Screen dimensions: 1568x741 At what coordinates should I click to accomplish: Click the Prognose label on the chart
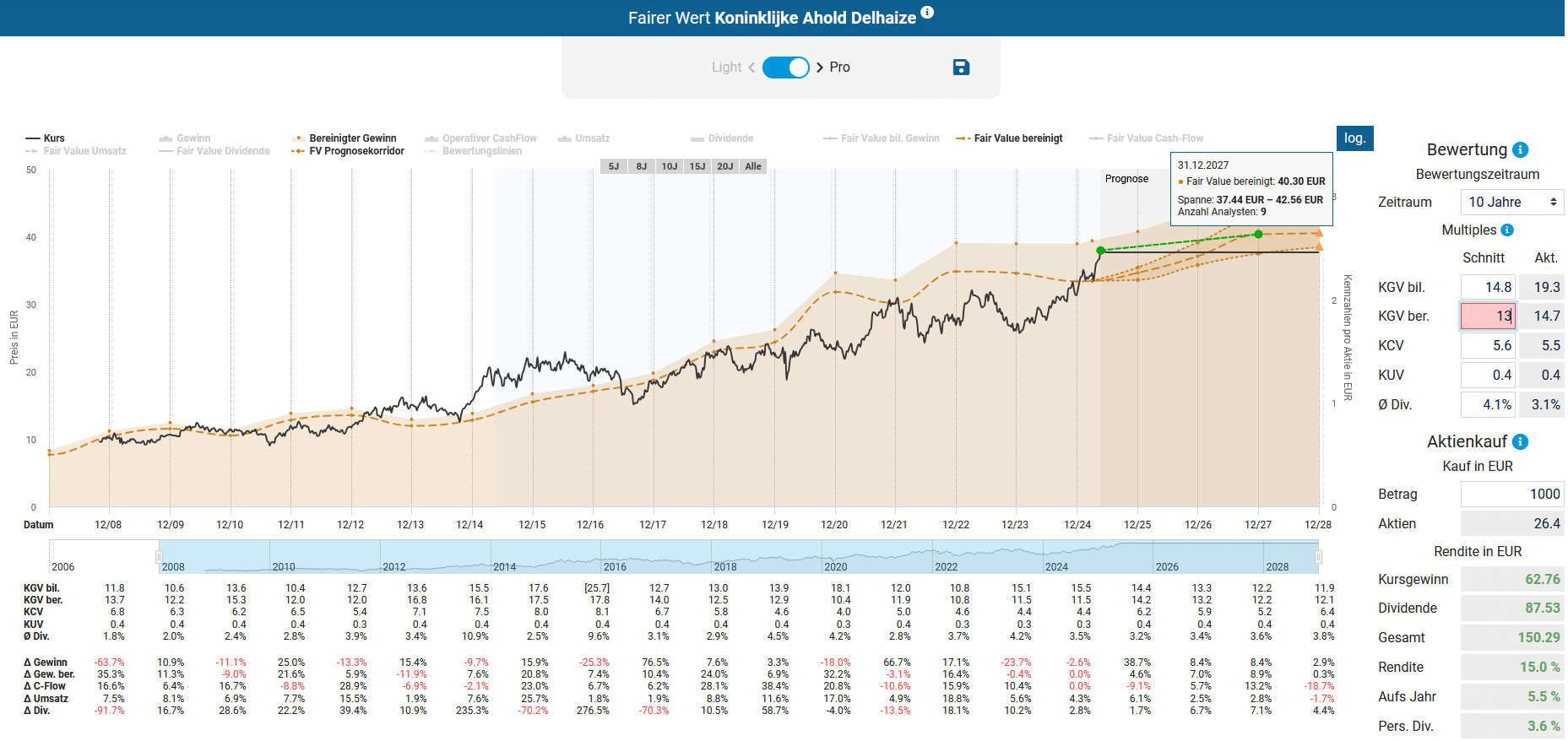[1126, 179]
